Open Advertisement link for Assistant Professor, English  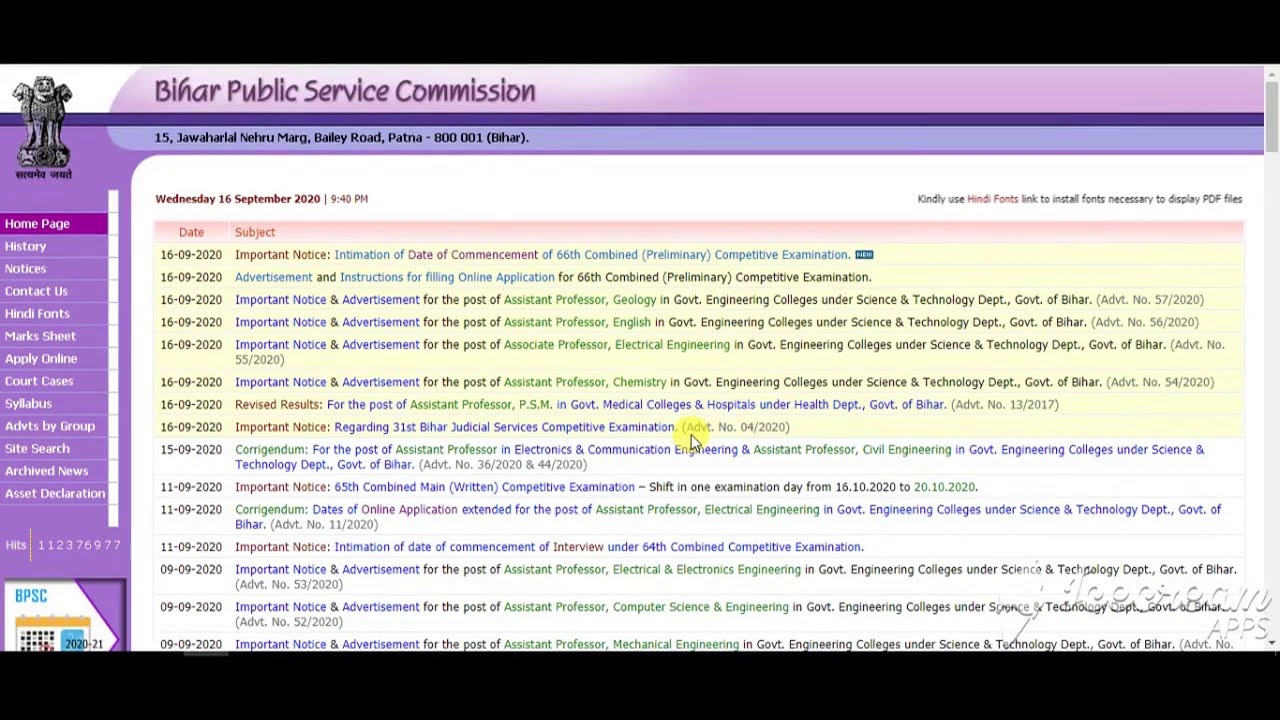point(381,322)
